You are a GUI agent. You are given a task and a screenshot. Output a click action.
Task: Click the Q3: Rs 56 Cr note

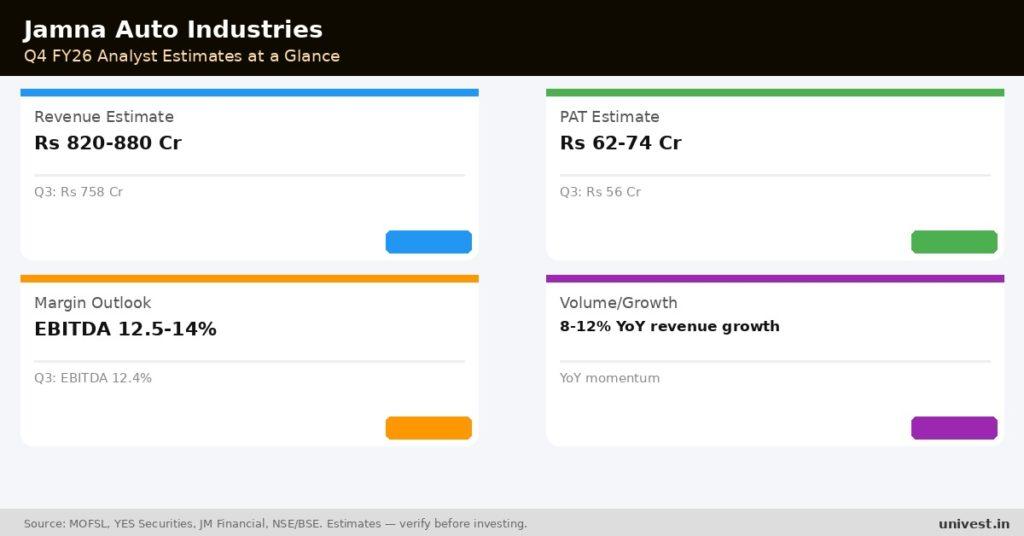coord(600,192)
